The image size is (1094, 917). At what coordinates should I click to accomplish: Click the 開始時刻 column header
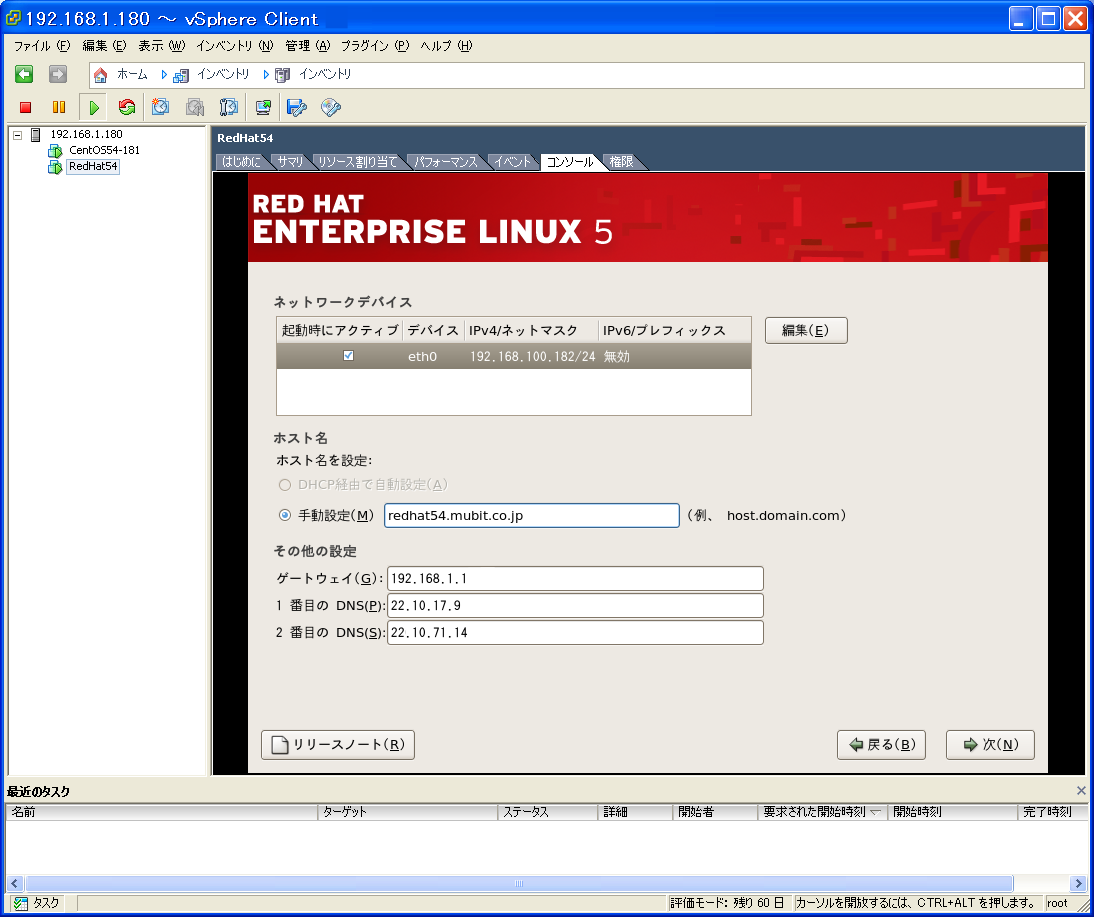tap(952, 812)
